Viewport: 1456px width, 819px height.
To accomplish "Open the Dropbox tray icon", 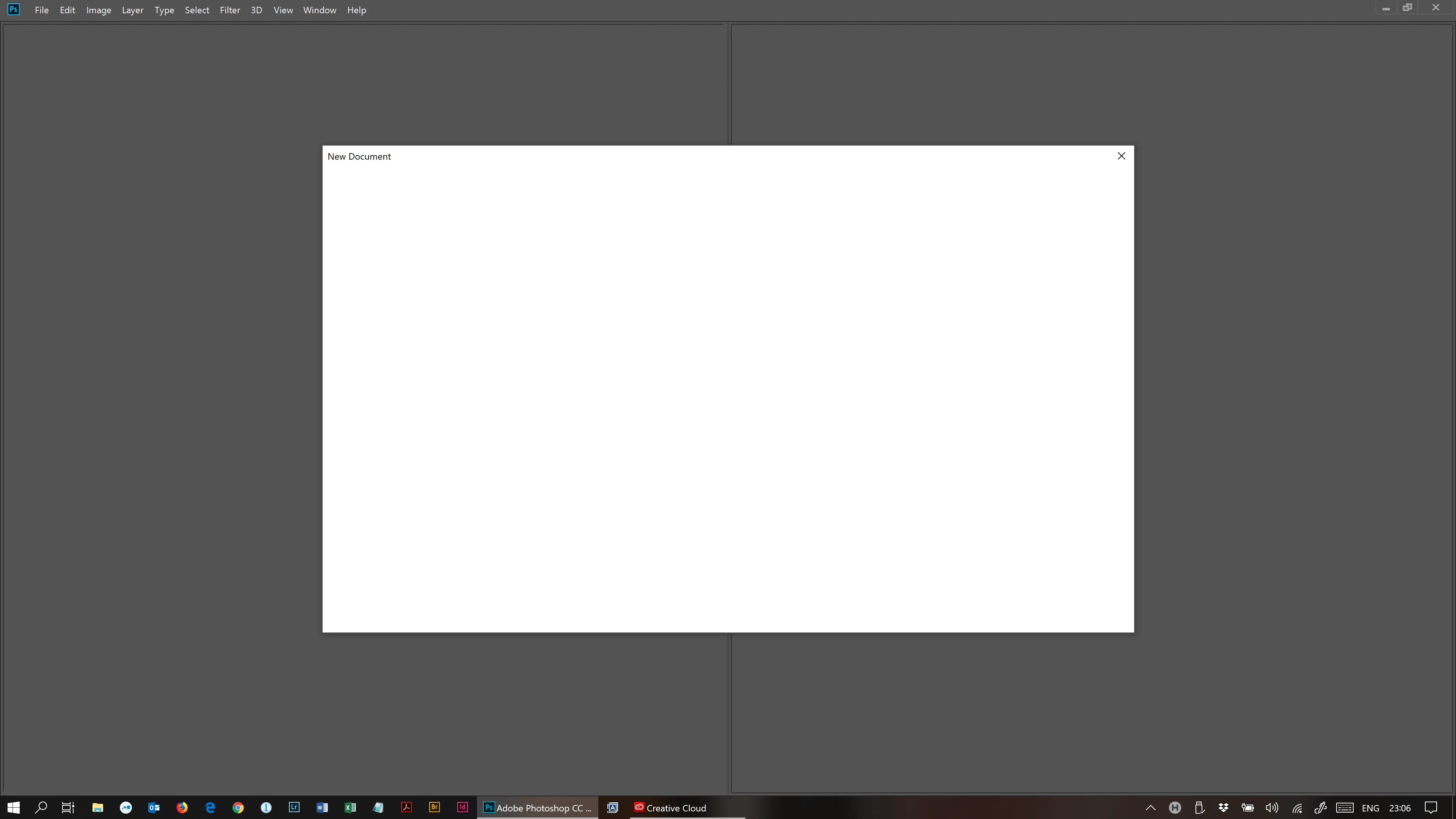I will pyautogui.click(x=1223, y=808).
